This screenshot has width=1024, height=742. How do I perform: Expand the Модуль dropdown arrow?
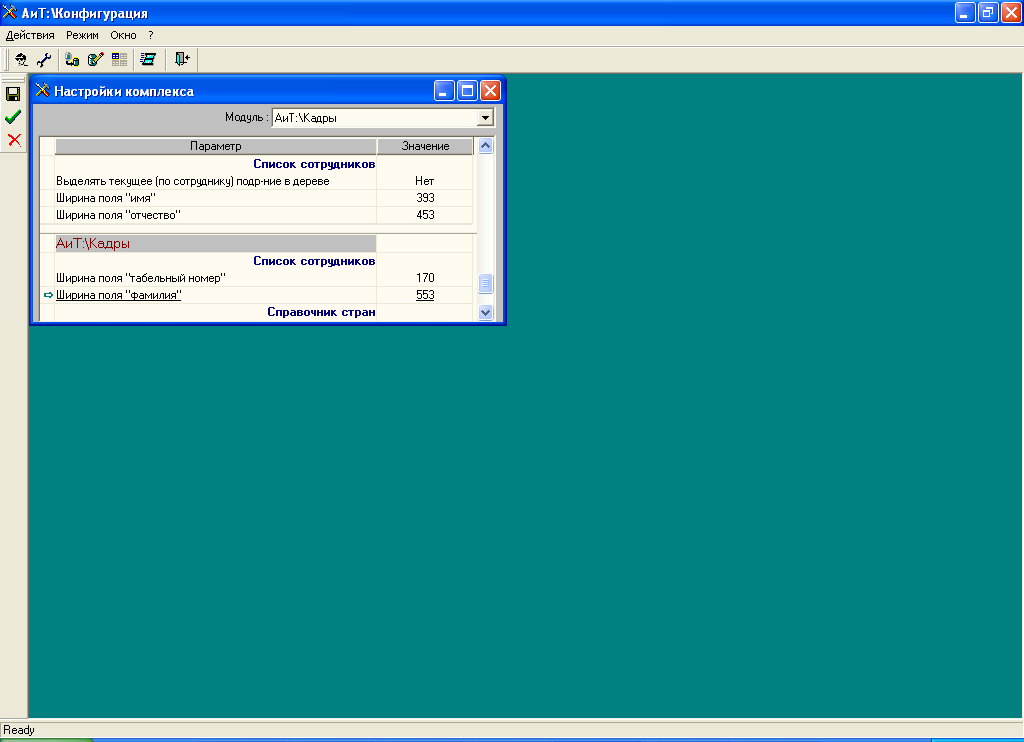tap(485, 118)
